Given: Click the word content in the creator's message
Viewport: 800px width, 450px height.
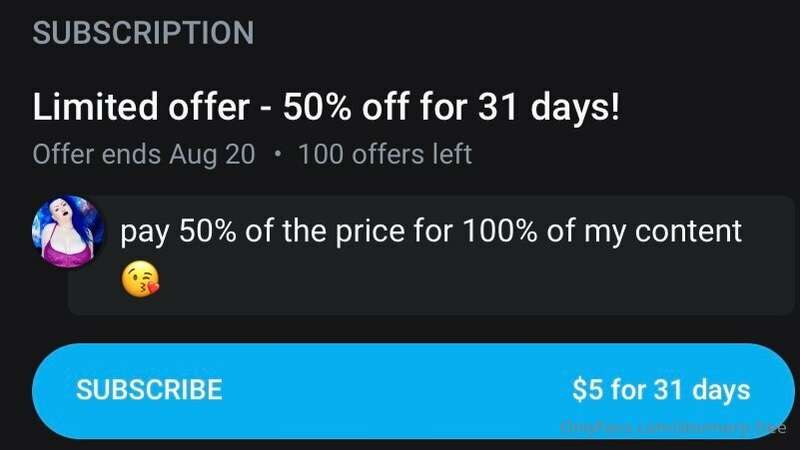Looking at the screenshot, I should point(688,231).
